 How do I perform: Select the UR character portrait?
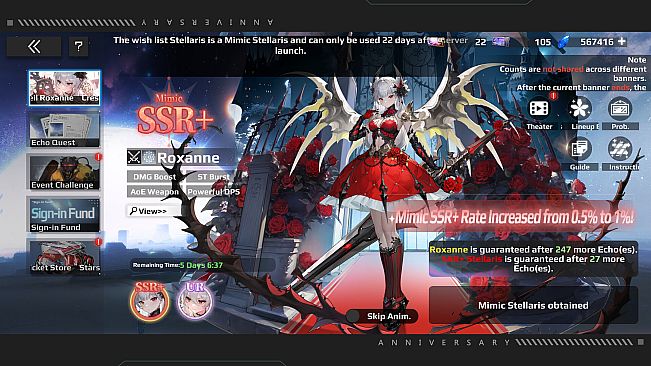tap(195, 301)
